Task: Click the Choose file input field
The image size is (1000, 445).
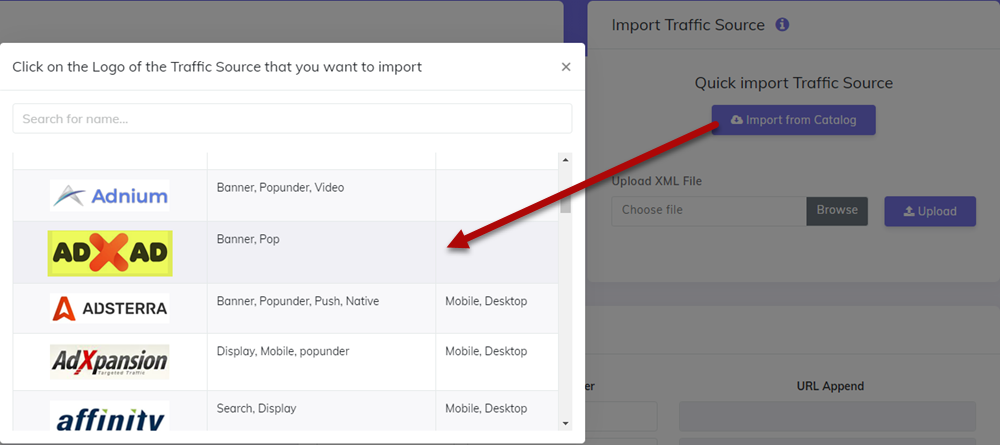Action: coord(709,210)
